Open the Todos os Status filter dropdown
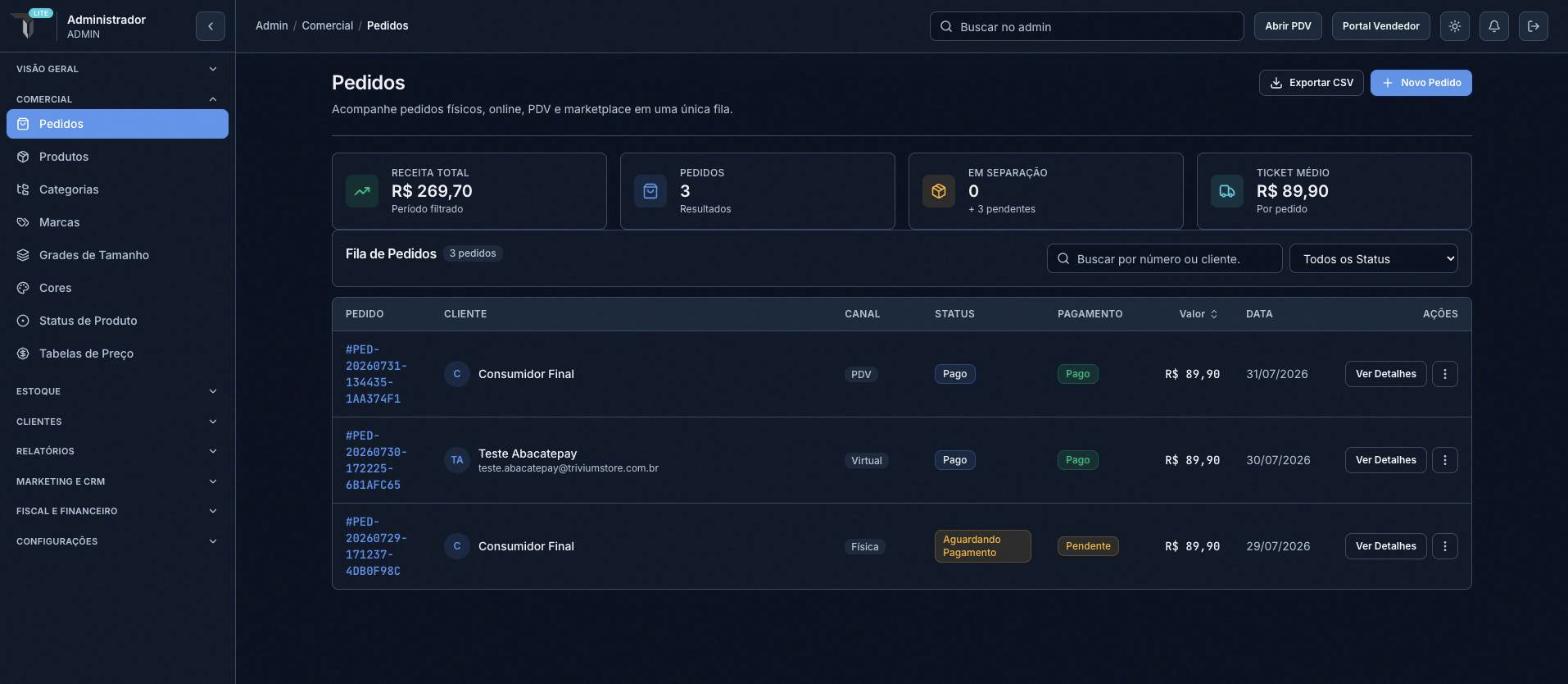This screenshot has height=684, width=1568. [1373, 259]
